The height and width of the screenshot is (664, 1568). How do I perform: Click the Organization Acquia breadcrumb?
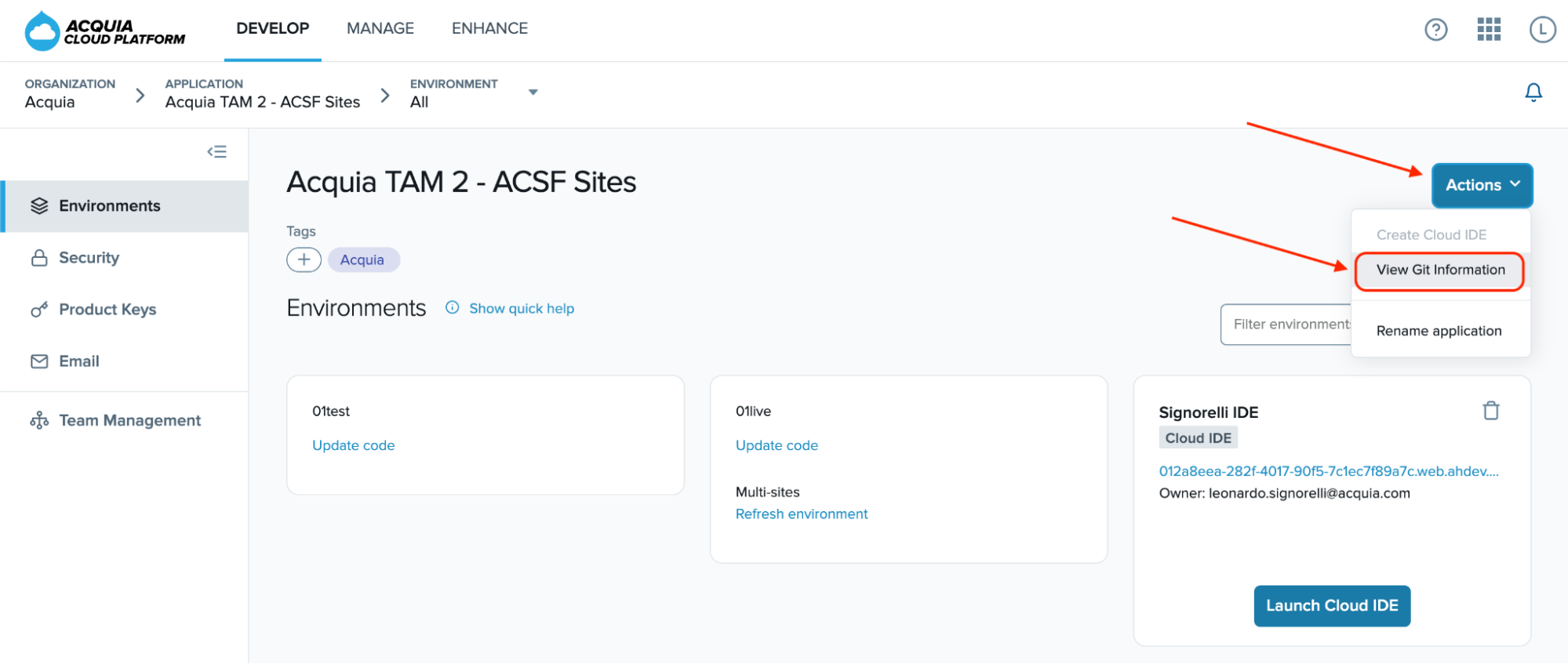pyautogui.click(x=70, y=93)
